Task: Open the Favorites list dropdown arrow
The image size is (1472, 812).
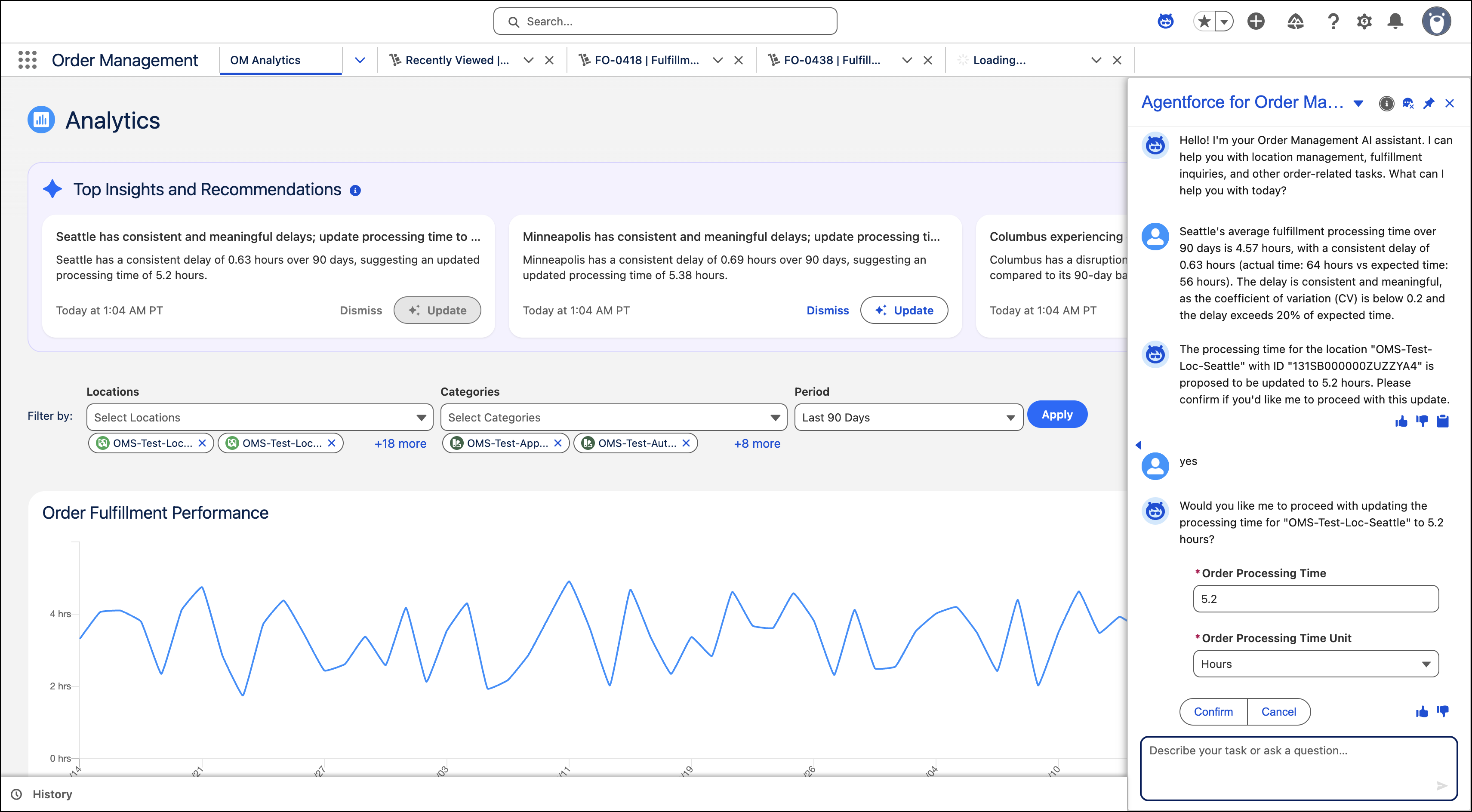Action: click(1224, 22)
